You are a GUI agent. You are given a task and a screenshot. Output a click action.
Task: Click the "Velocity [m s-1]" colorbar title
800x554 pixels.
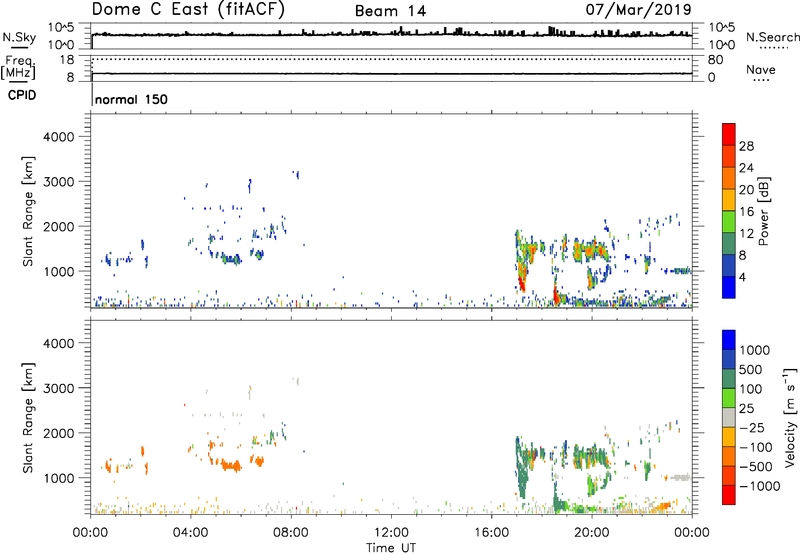click(x=790, y=418)
